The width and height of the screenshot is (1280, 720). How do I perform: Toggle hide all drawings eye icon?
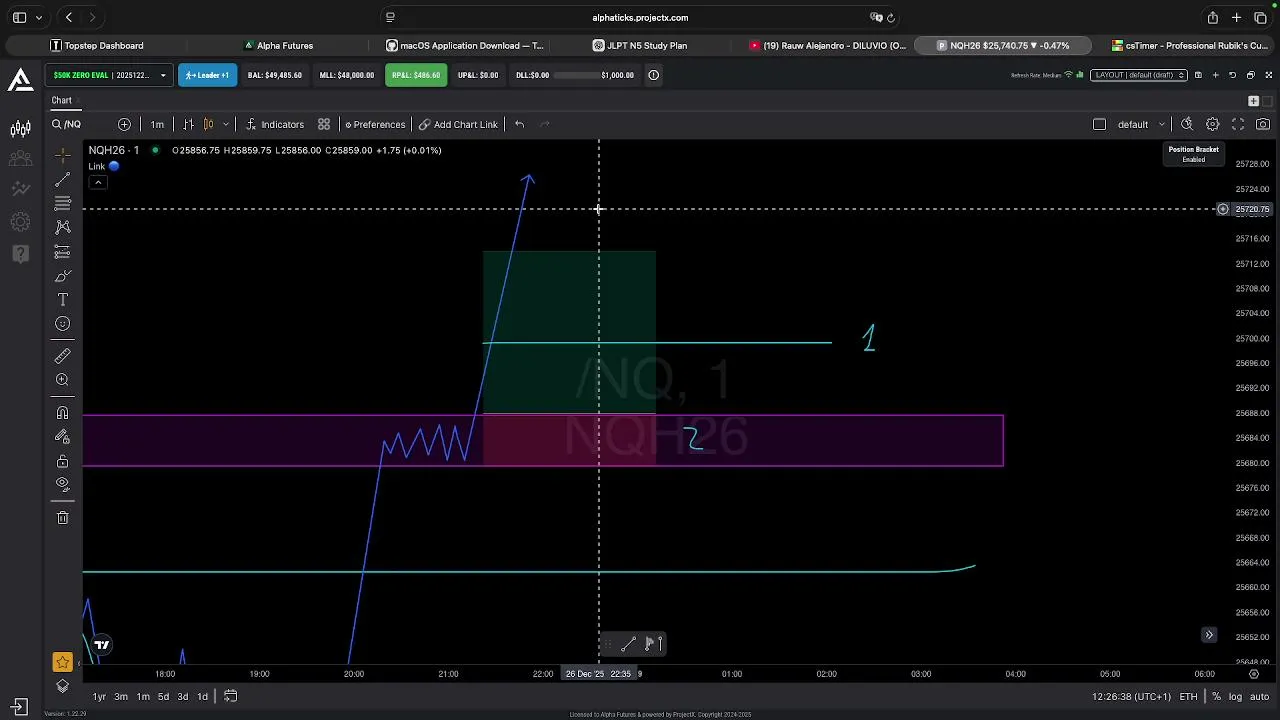[x=62, y=484]
